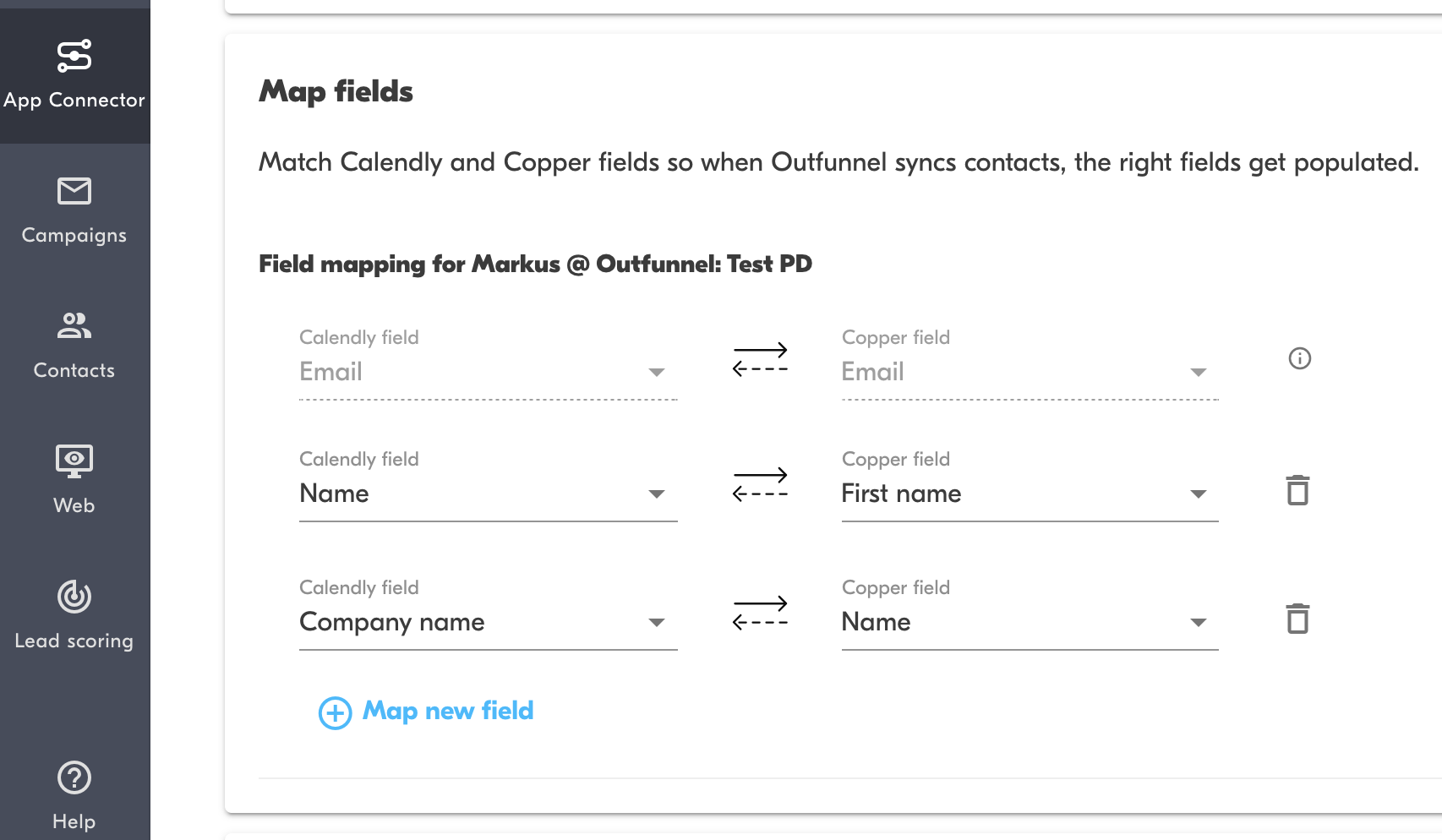Toggle sync direction arrows for Email row

(x=760, y=359)
